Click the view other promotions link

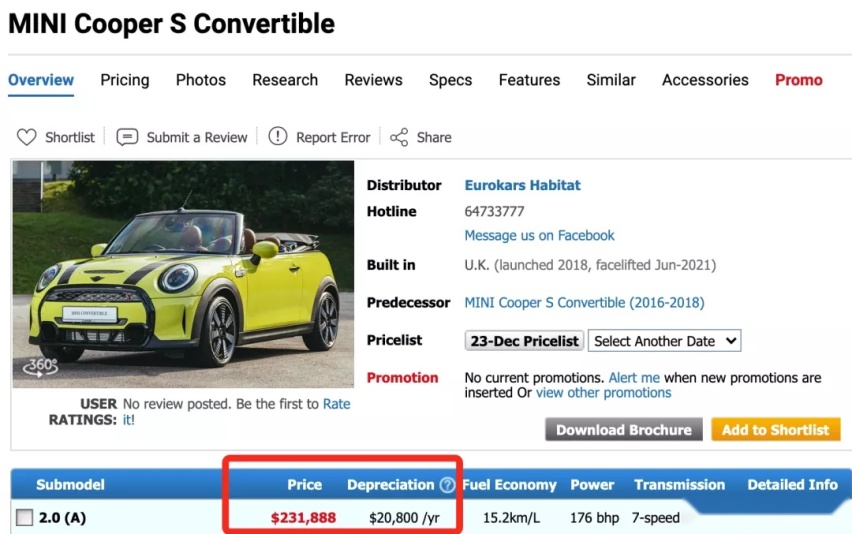click(603, 393)
